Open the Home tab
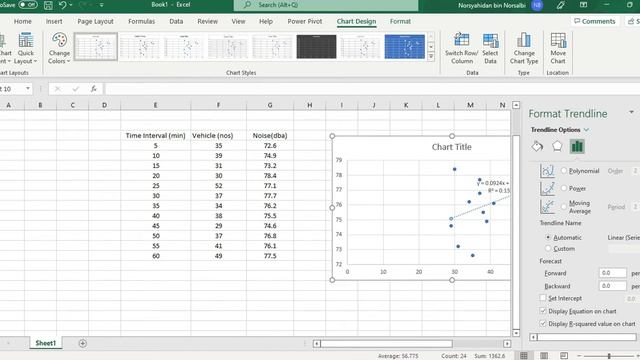 click(22, 21)
